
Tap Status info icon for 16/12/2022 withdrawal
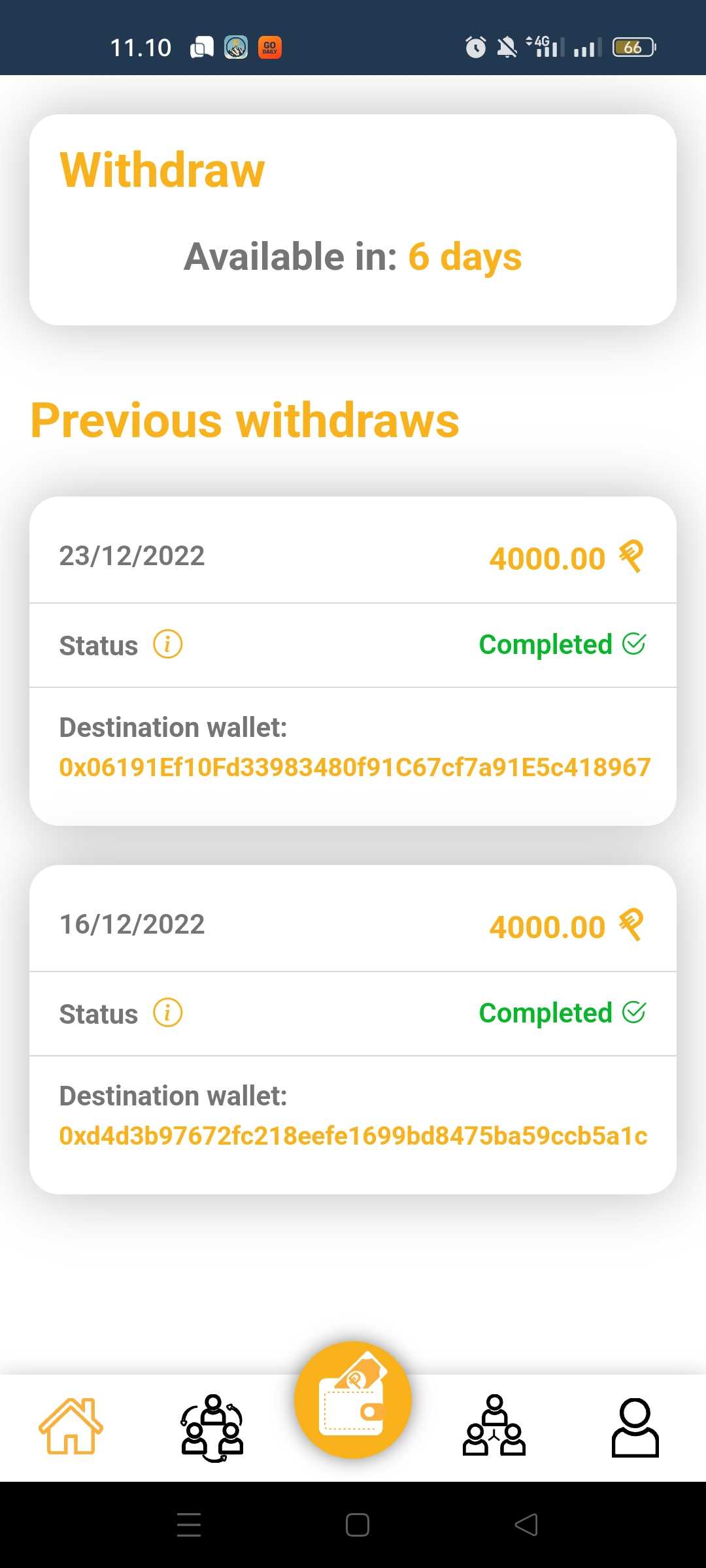[167, 1013]
